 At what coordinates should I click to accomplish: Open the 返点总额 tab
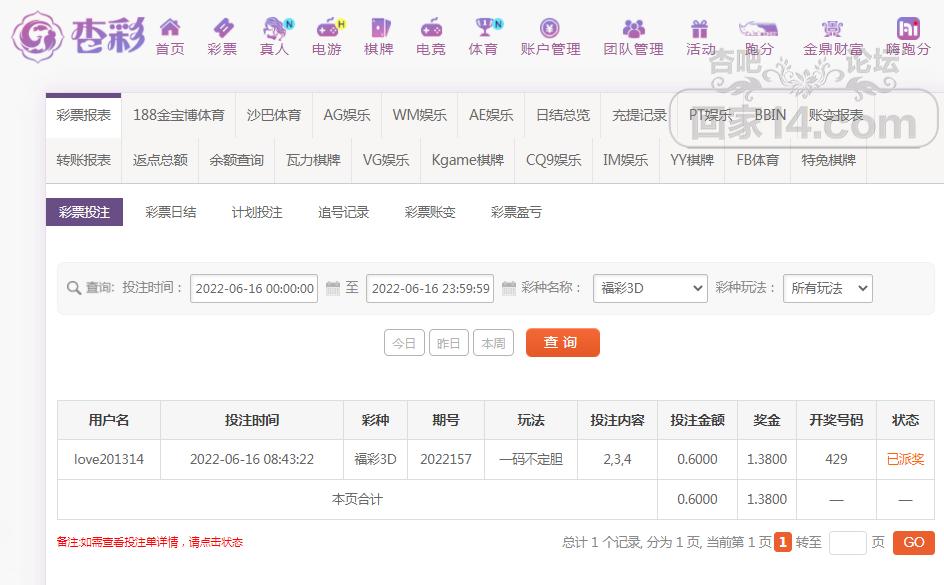(160, 160)
